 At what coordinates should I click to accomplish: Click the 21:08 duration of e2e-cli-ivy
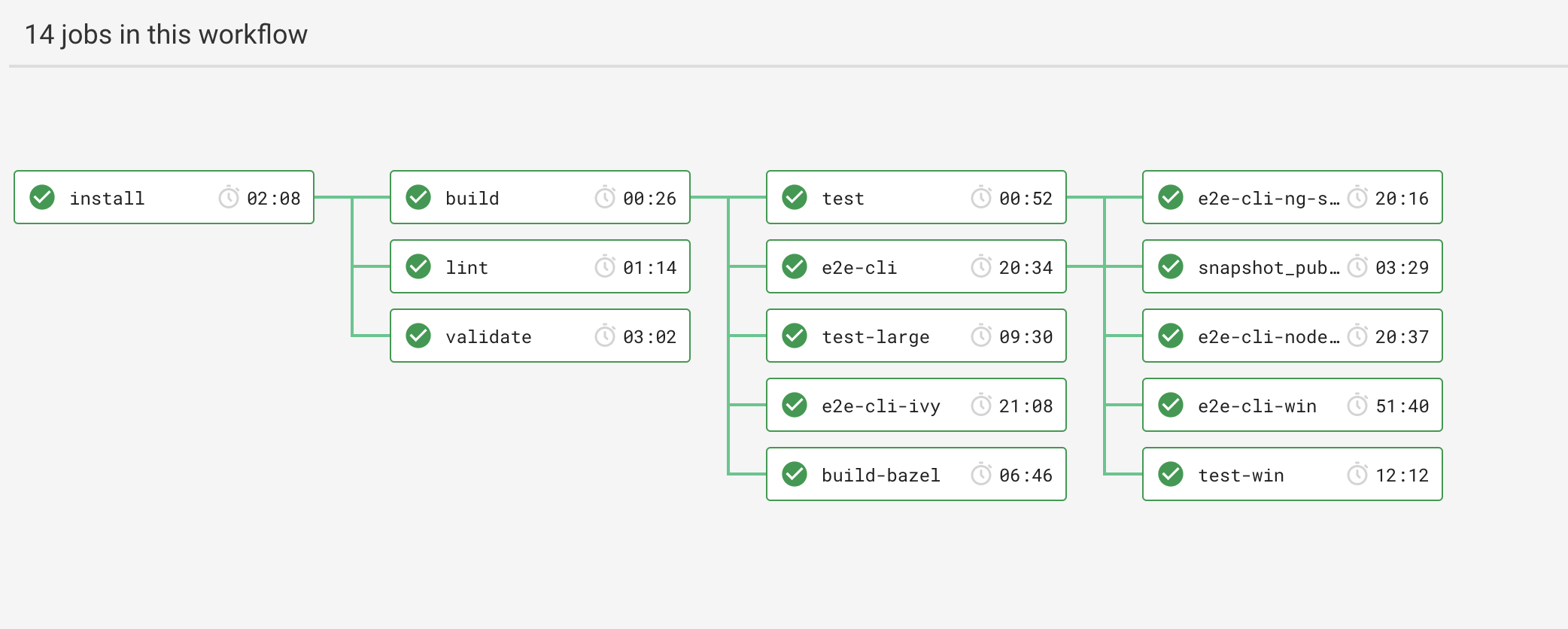(x=1026, y=406)
